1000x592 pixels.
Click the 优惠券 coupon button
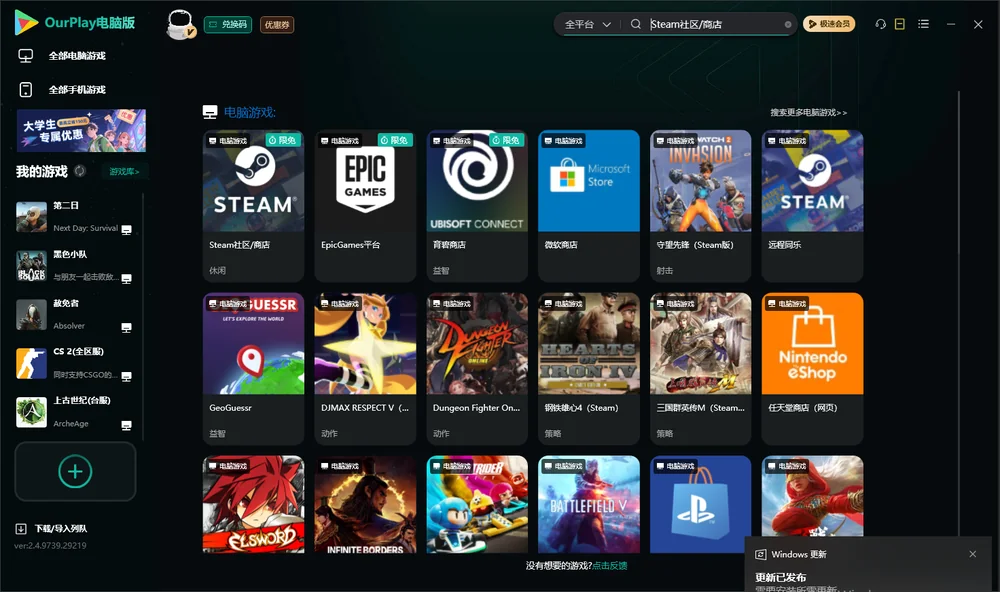tap(277, 25)
